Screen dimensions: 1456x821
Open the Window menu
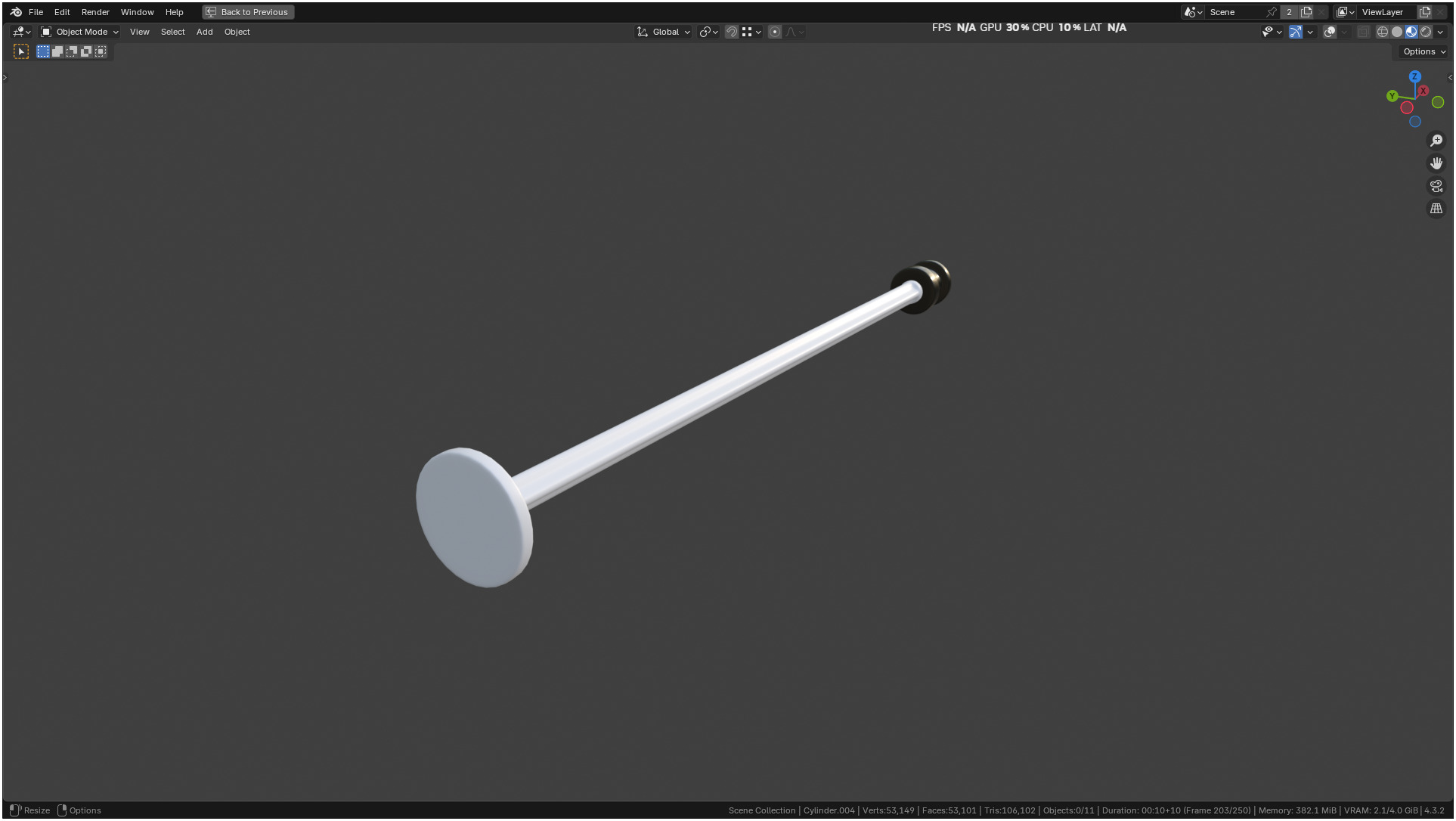click(137, 12)
